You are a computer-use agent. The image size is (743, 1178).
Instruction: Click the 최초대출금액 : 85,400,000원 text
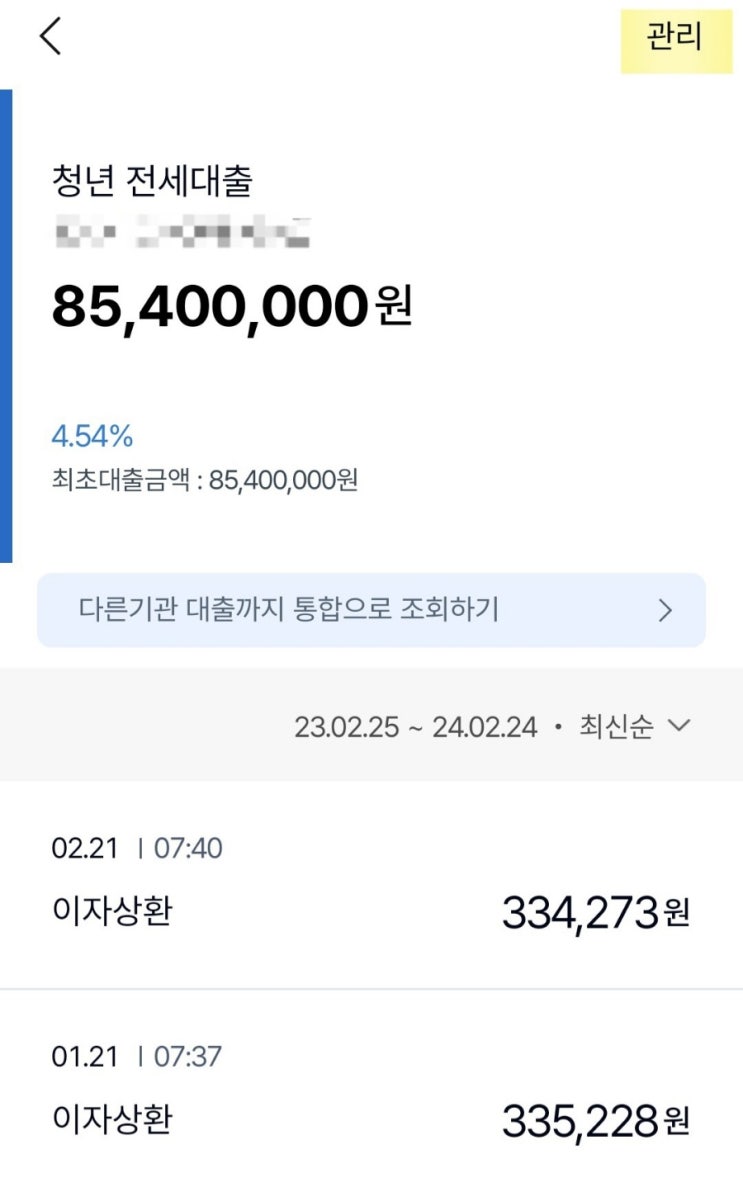coord(204,481)
